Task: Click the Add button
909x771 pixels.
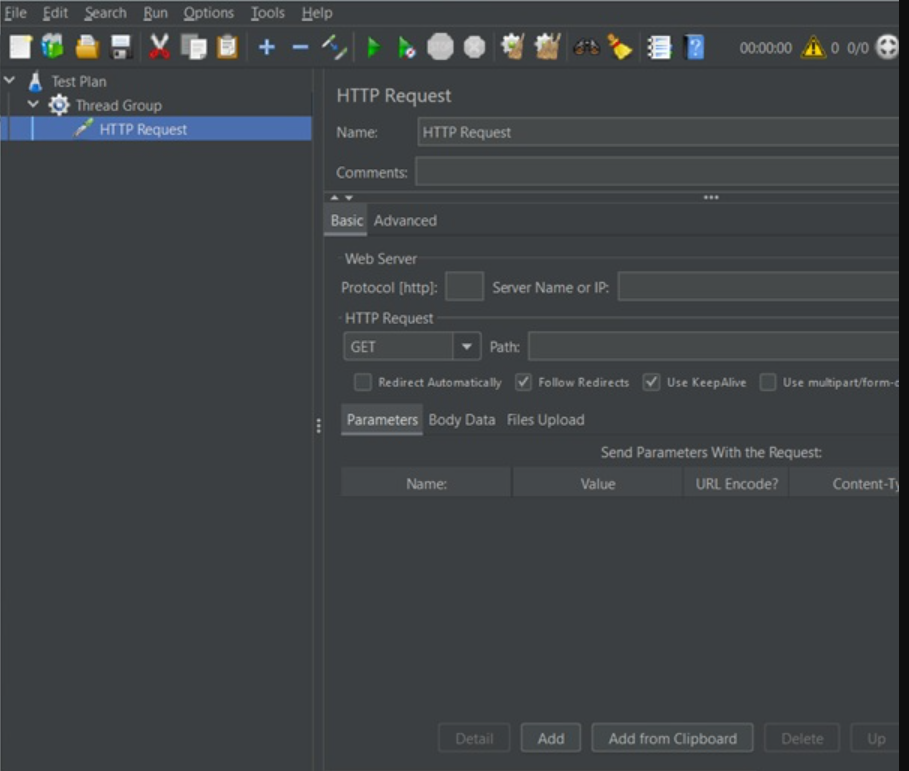Action: (551, 739)
